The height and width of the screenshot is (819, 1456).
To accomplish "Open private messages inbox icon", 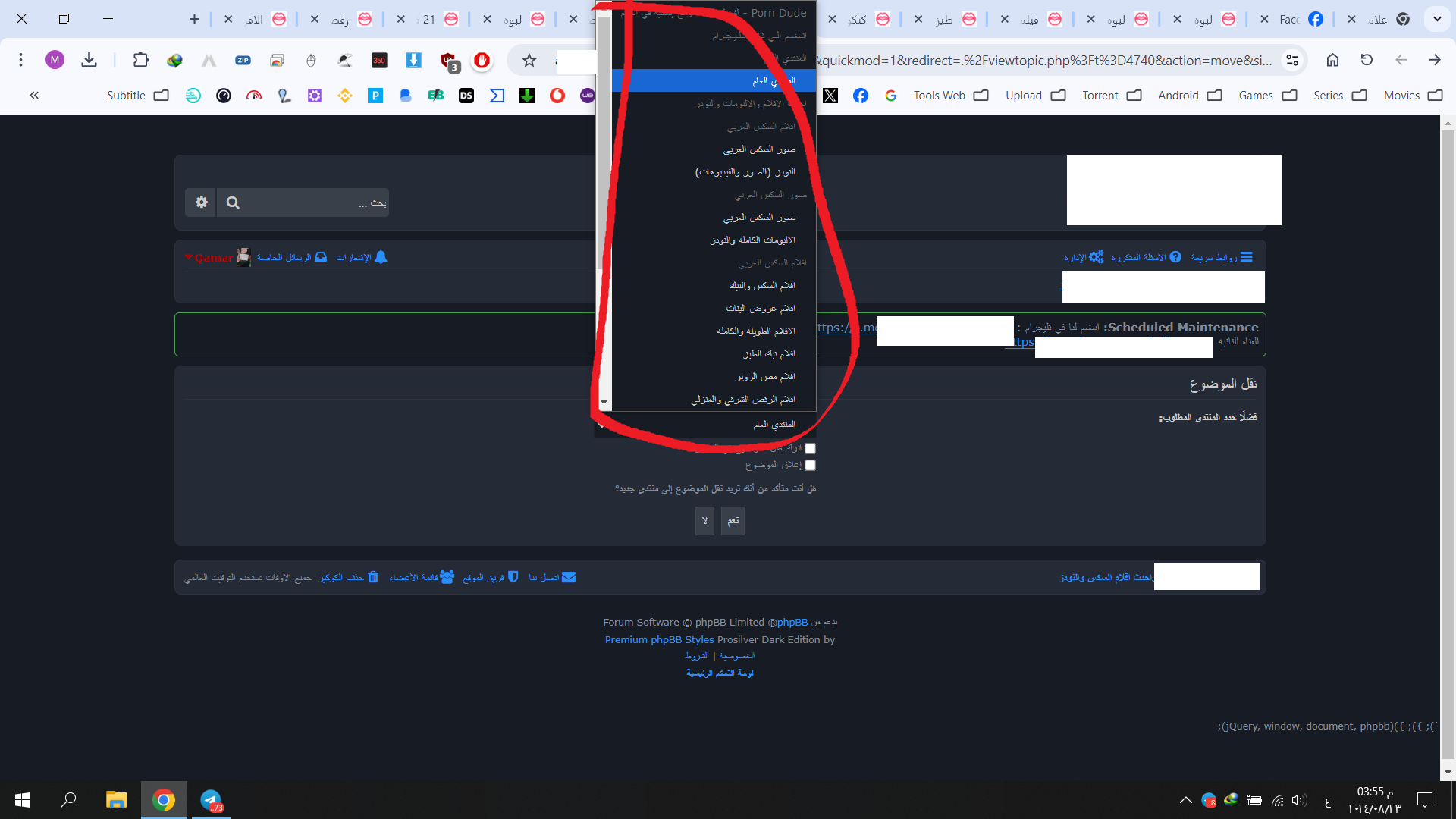I will pyautogui.click(x=321, y=258).
